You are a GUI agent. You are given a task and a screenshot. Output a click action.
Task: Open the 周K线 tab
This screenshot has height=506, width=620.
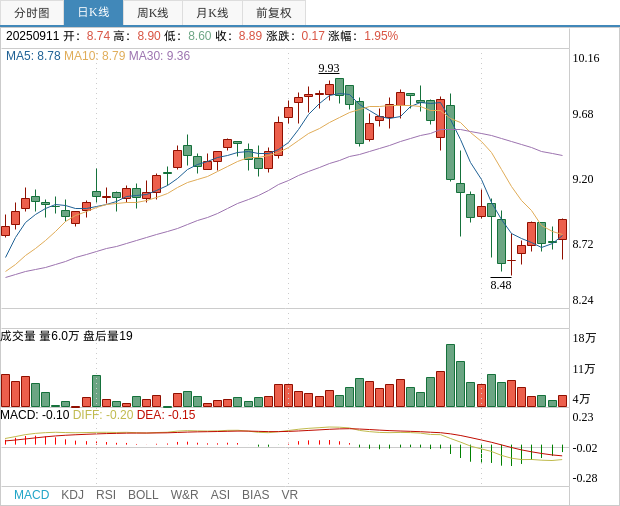153,13
